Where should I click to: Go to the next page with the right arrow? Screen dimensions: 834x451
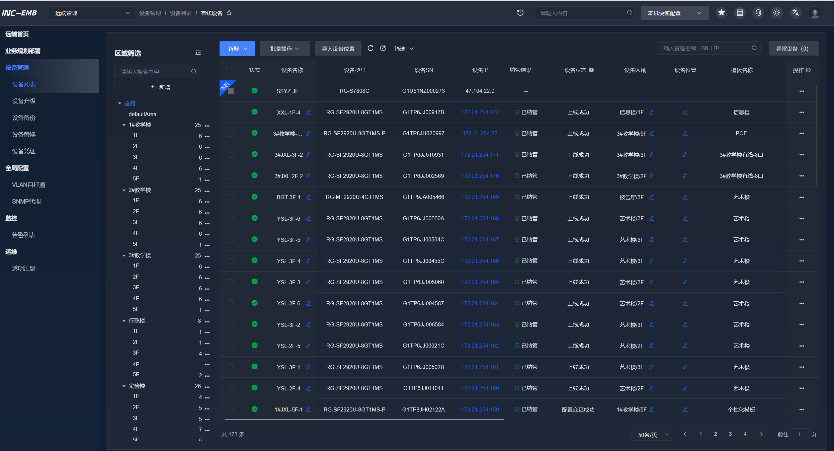click(x=761, y=435)
